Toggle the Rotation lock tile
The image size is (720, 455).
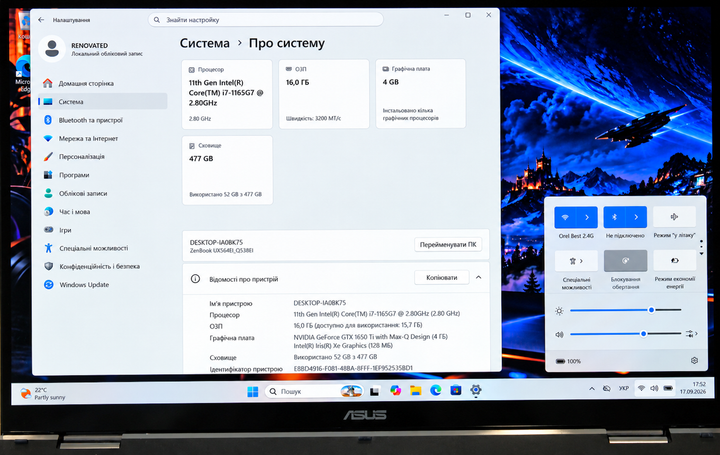[x=625, y=261]
